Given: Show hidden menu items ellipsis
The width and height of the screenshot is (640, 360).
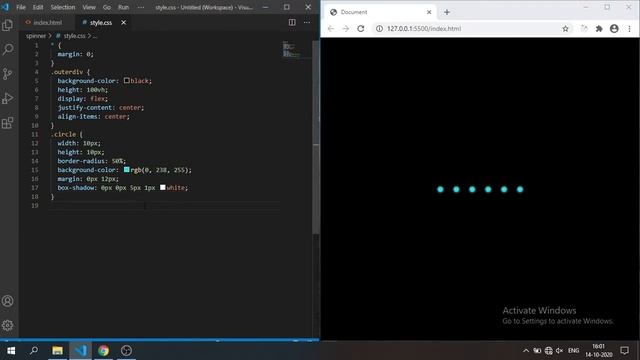Looking at the screenshot, I should [140, 7].
